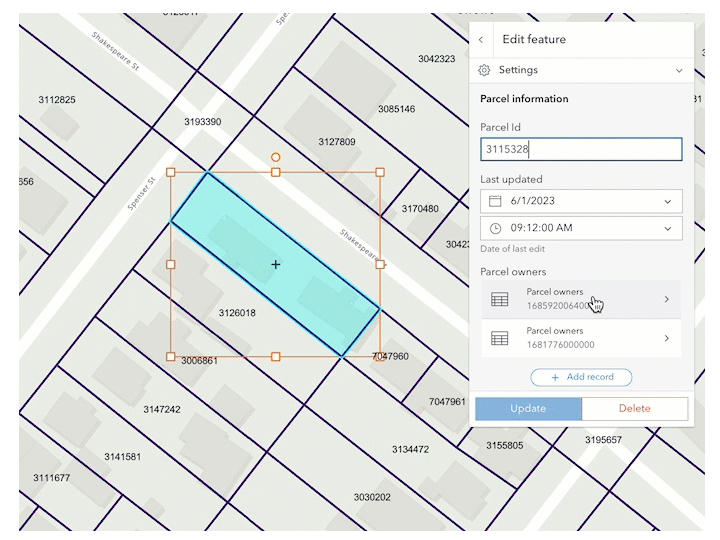Click the table icon of first Parcel owners record
The image size is (720, 540).
click(x=500, y=299)
